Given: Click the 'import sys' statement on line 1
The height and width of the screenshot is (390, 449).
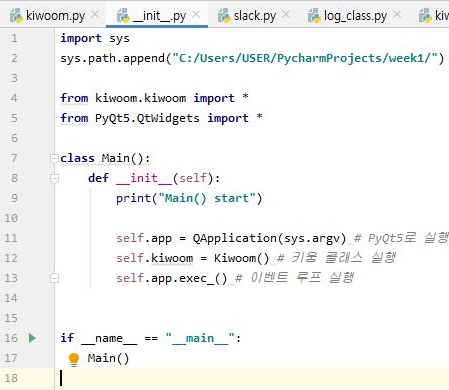Looking at the screenshot, I should tap(95, 38).
